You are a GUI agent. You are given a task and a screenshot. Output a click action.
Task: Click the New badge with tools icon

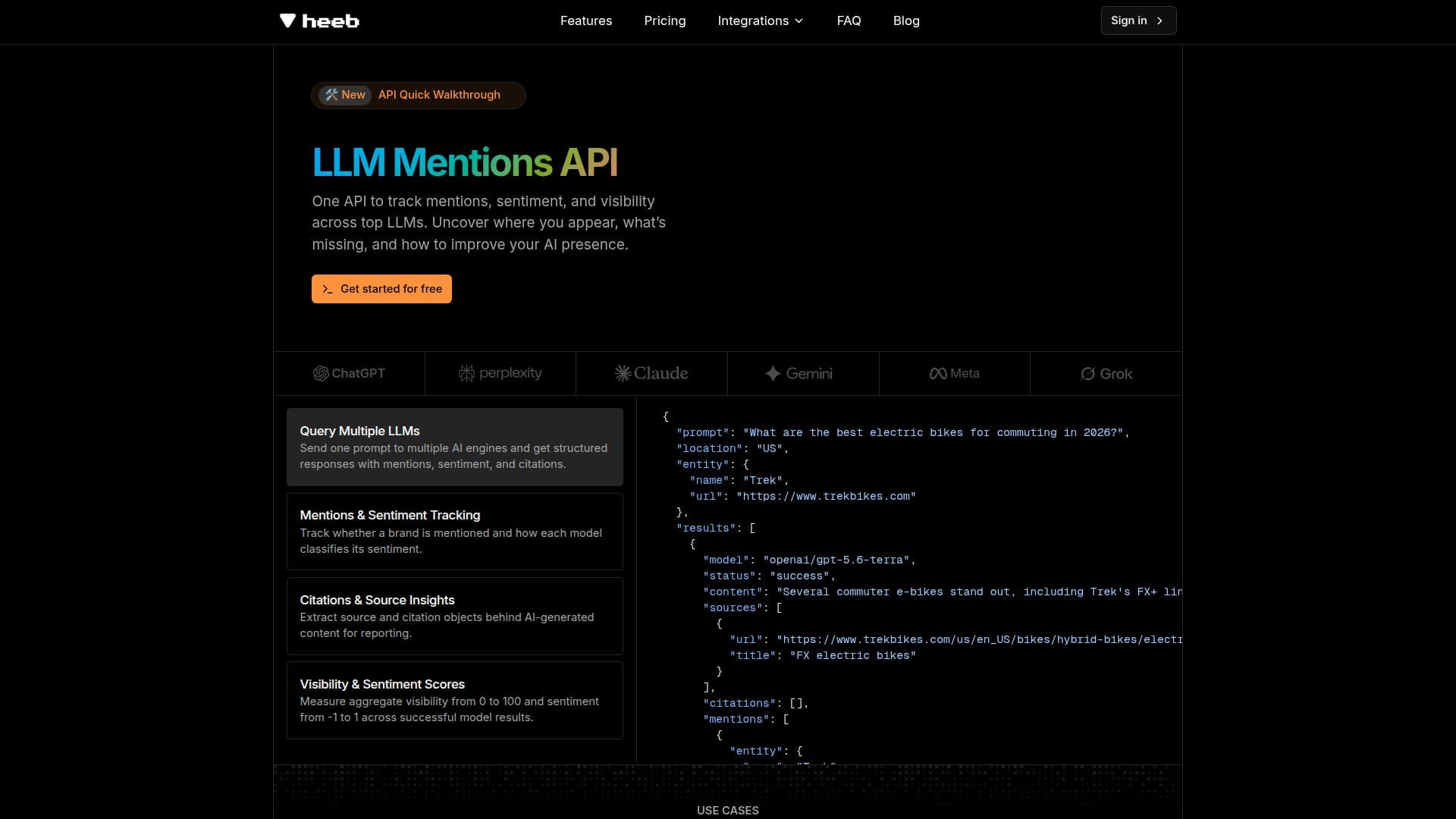click(x=345, y=95)
